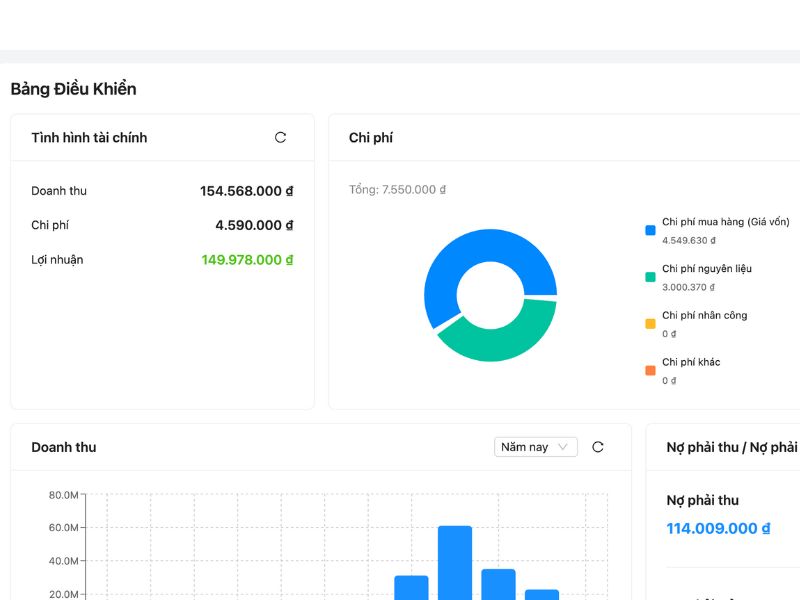
Task: Open the Năm nay period dropdown
Action: click(x=535, y=447)
